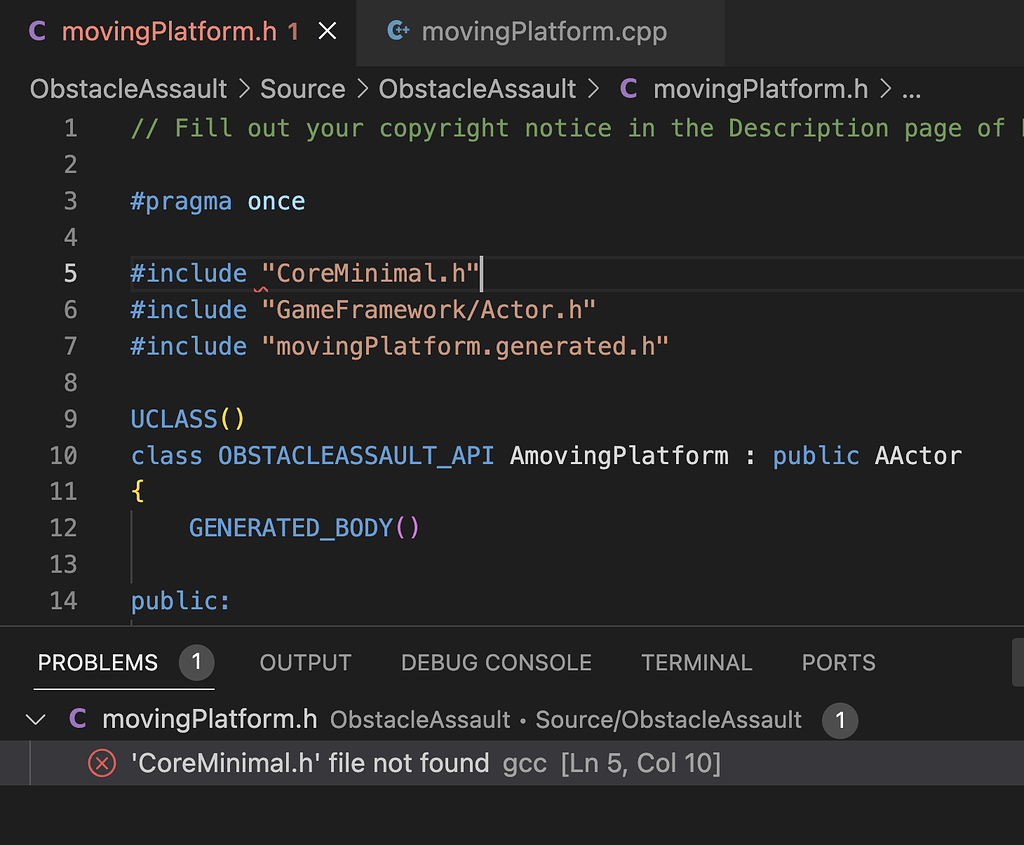Expand the ObstacleAssault breadcrumb item
This screenshot has width=1024, height=845.
coord(128,89)
